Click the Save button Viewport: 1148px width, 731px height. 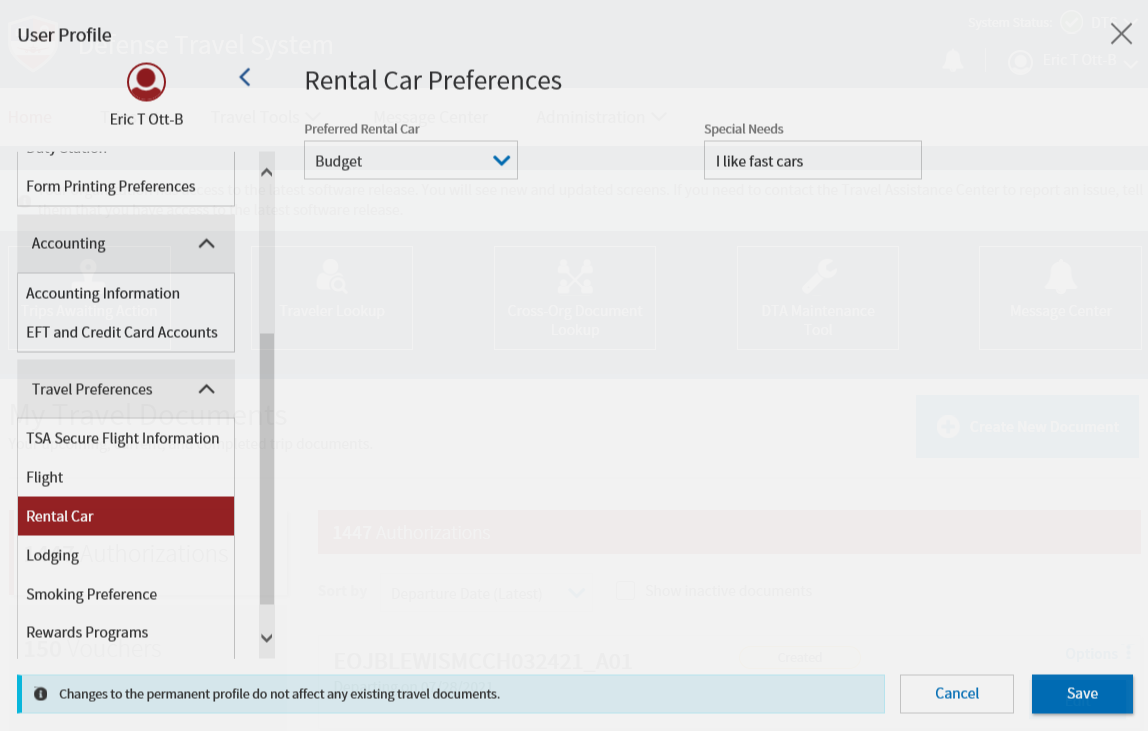coord(1082,694)
